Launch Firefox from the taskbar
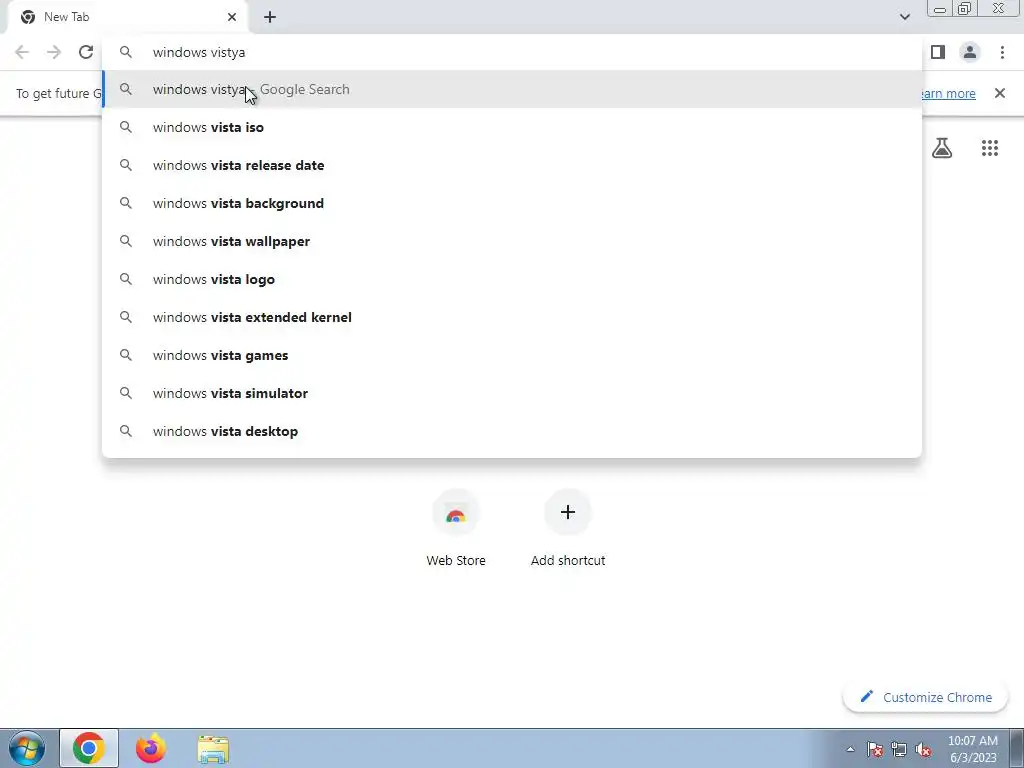The image size is (1024, 768). pyautogui.click(x=151, y=748)
